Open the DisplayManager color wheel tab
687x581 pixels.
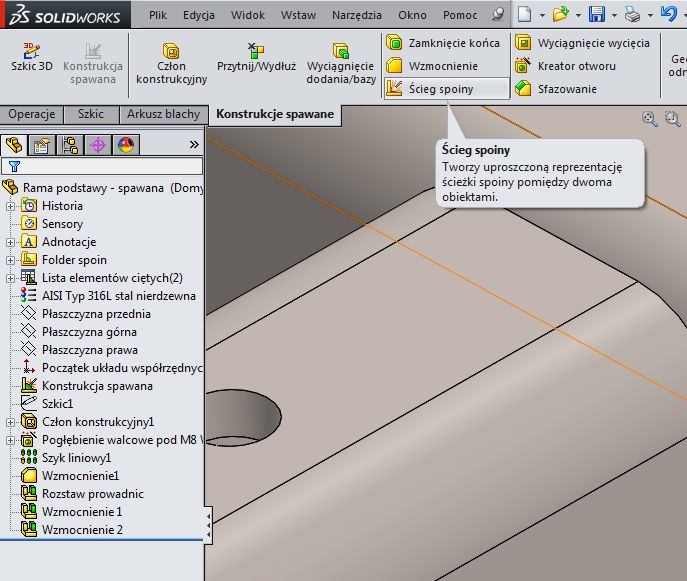pos(125,145)
